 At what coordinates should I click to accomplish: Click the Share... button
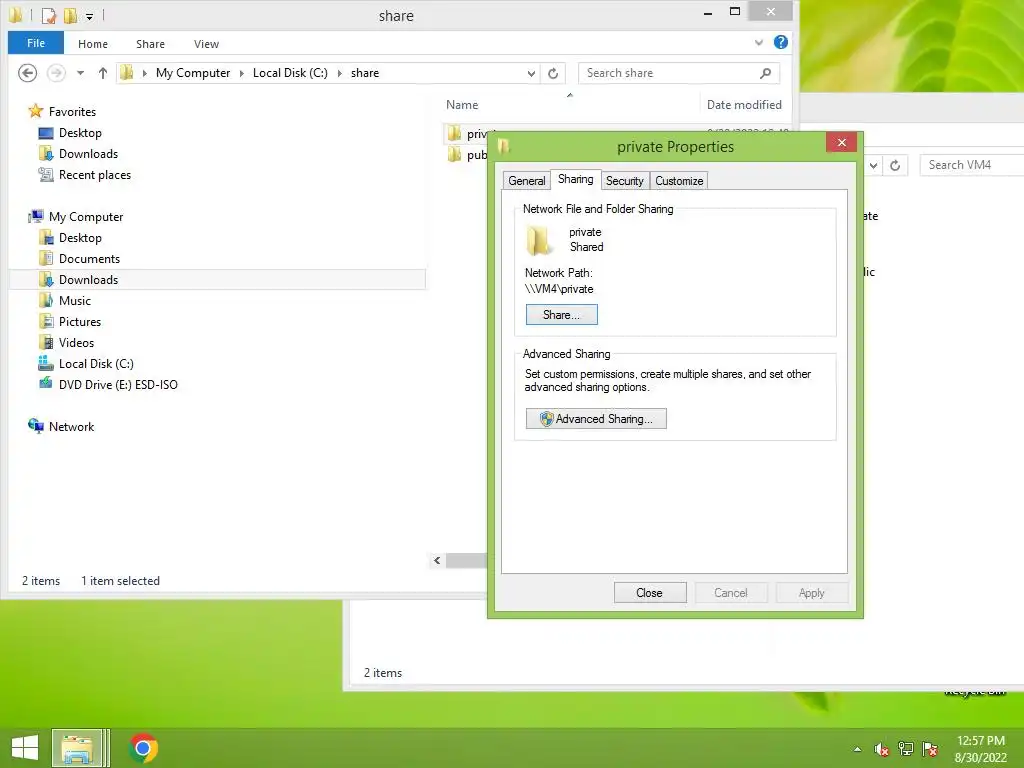point(561,315)
